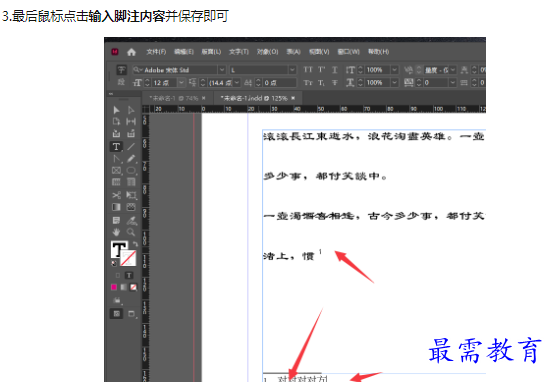Screen dimensions: 550x382
Task: Toggle Subscript formatting button
Action: click(321, 83)
